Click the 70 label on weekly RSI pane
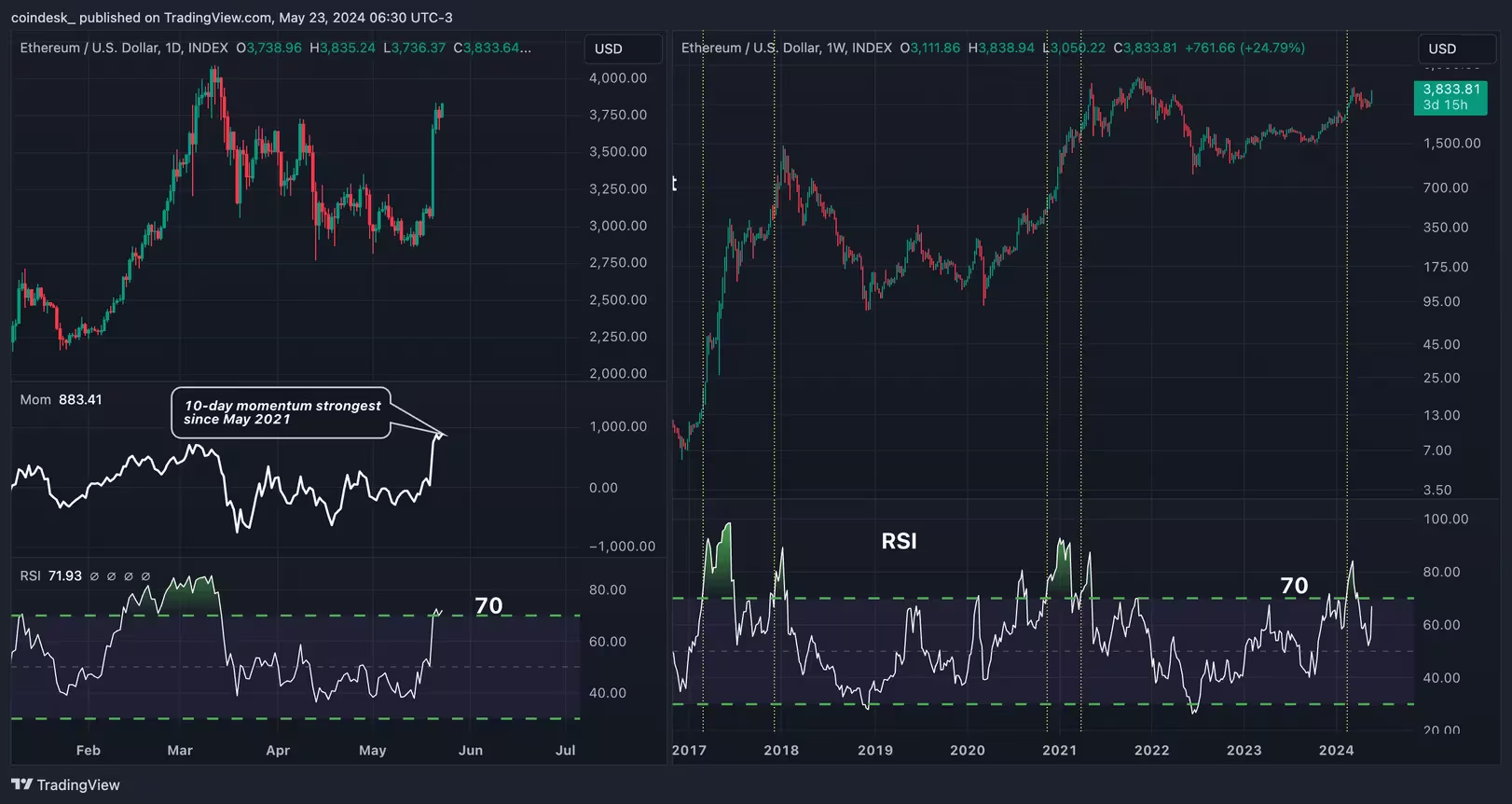The height and width of the screenshot is (804, 1512). click(1294, 586)
